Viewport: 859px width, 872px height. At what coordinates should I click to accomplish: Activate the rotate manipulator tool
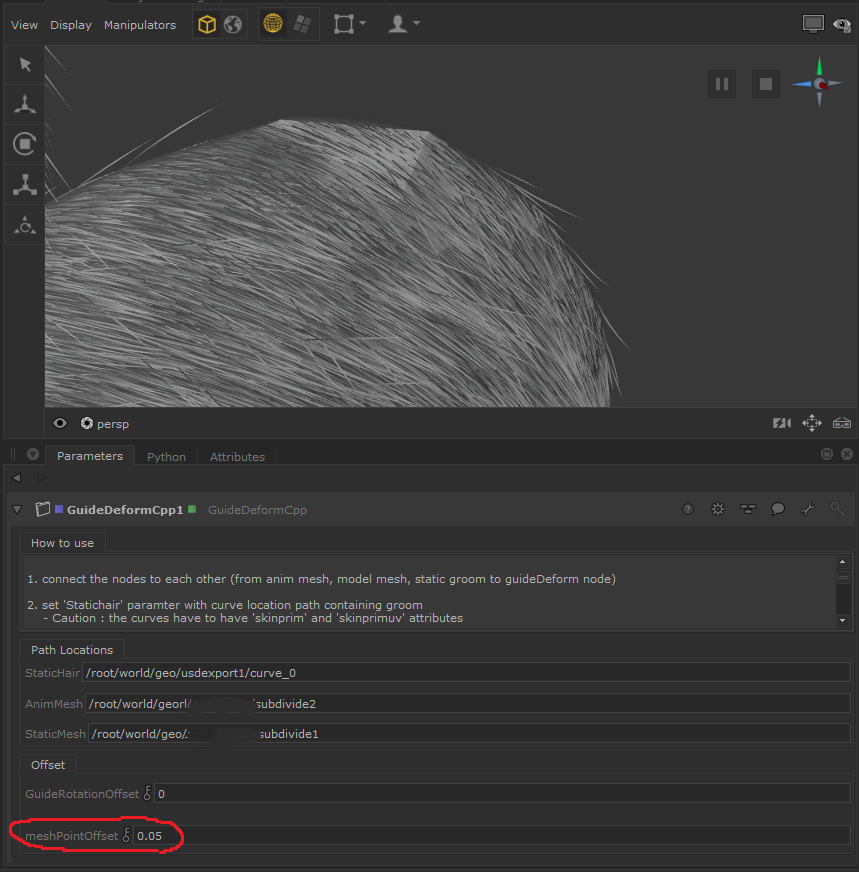click(x=25, y=144)
